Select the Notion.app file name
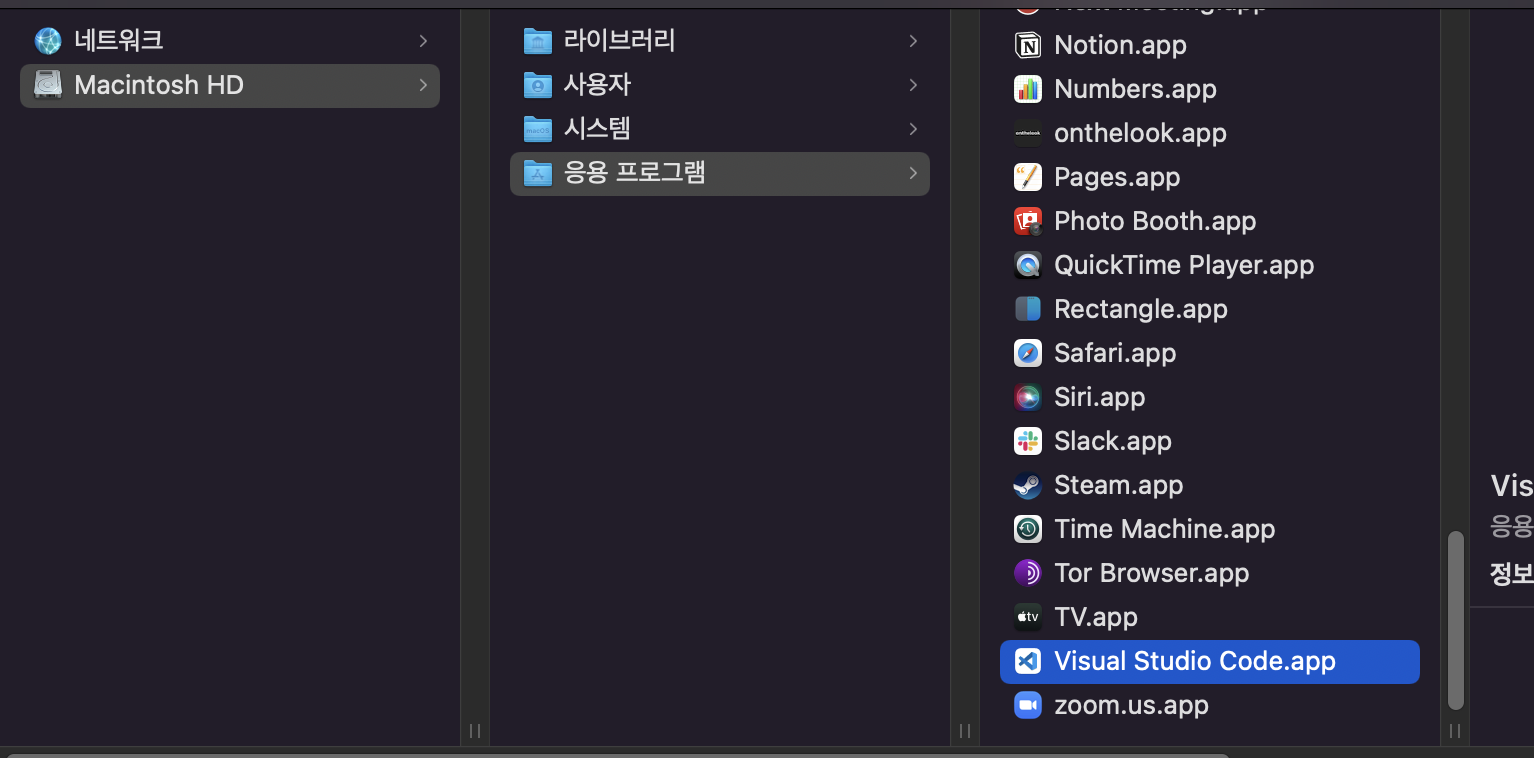 tap(1120, 45)
